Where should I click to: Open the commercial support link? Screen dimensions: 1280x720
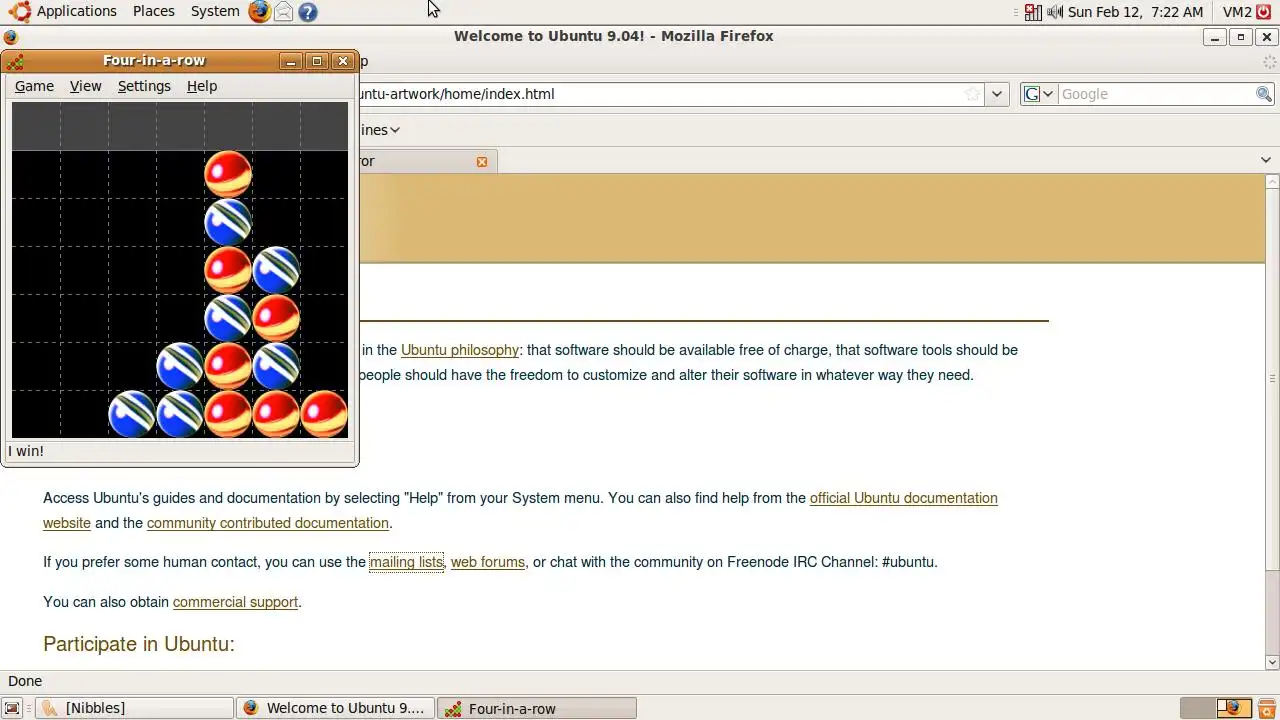click(x=235, y=602)
